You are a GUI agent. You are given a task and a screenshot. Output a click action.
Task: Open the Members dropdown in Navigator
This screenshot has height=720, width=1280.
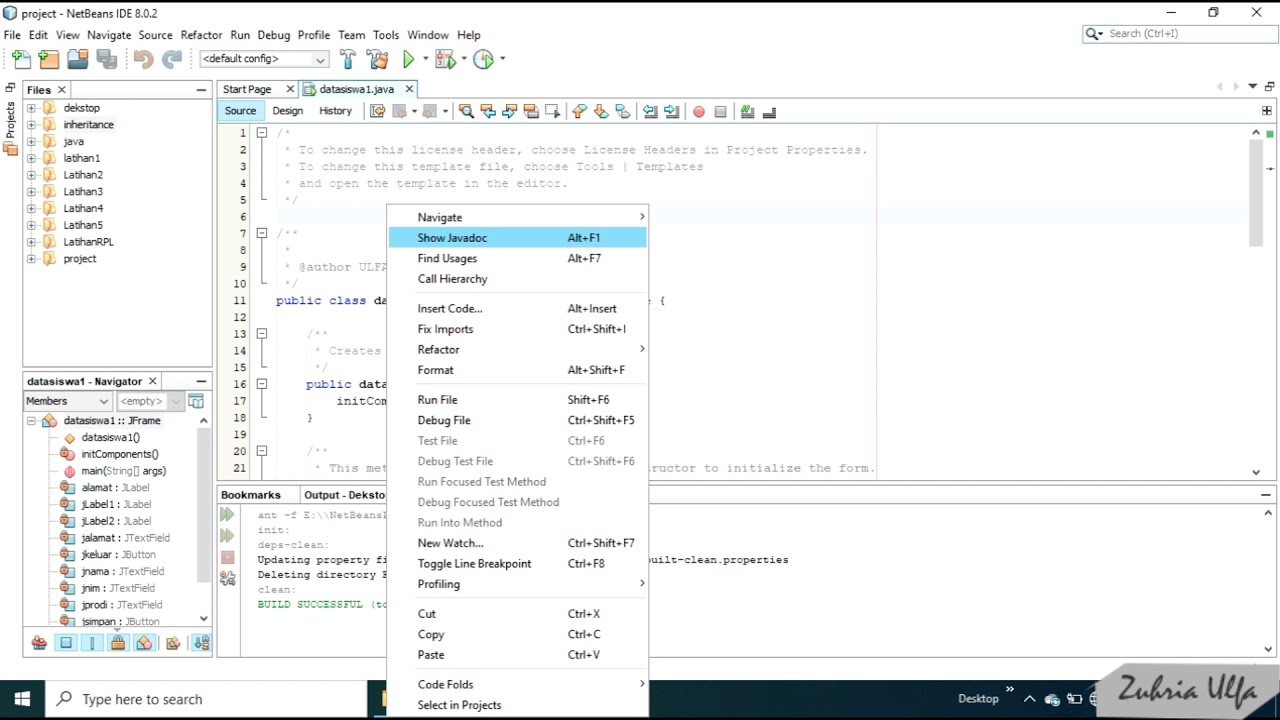(67, 401)
